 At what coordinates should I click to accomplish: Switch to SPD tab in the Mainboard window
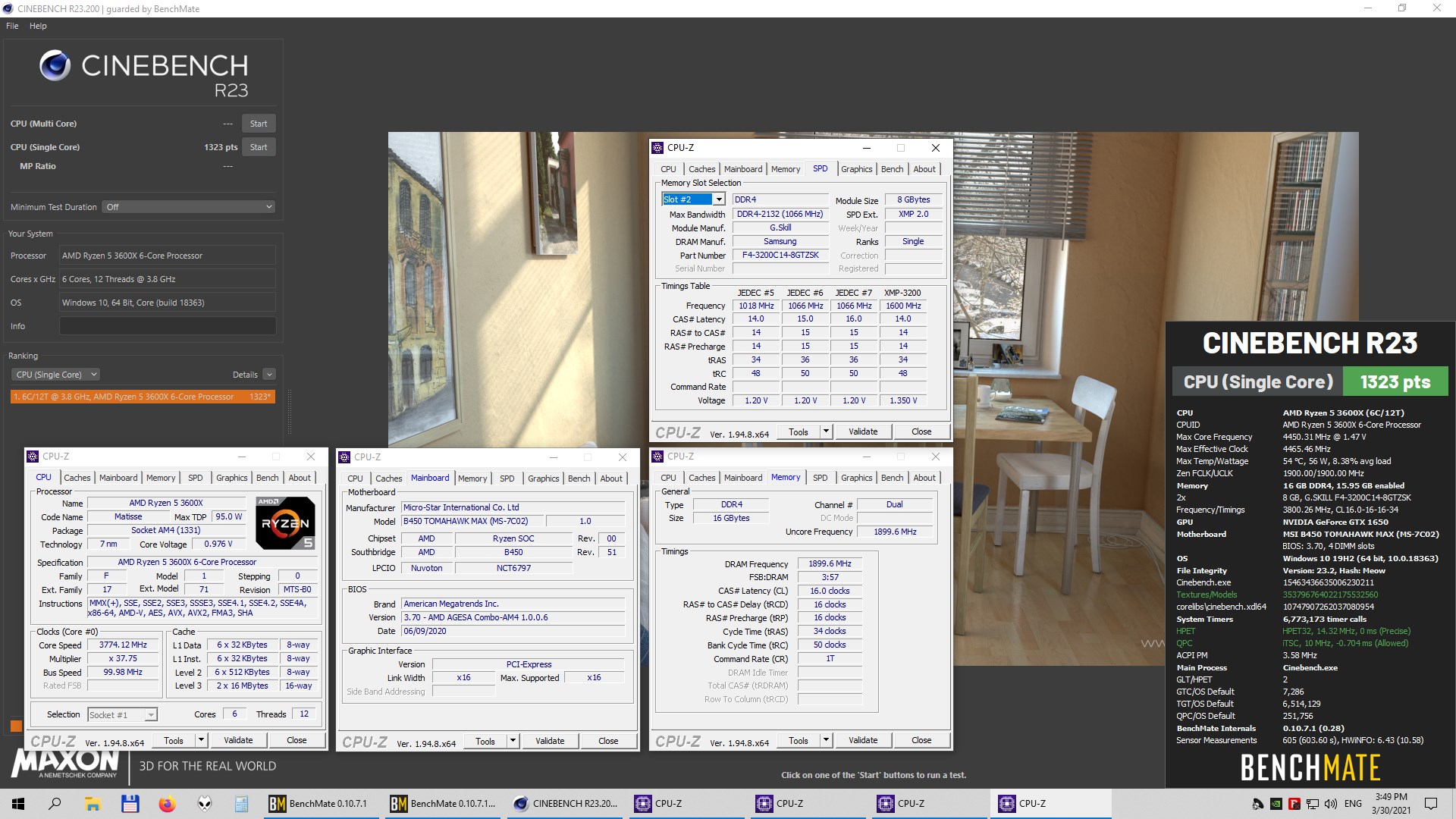(507, 479)
